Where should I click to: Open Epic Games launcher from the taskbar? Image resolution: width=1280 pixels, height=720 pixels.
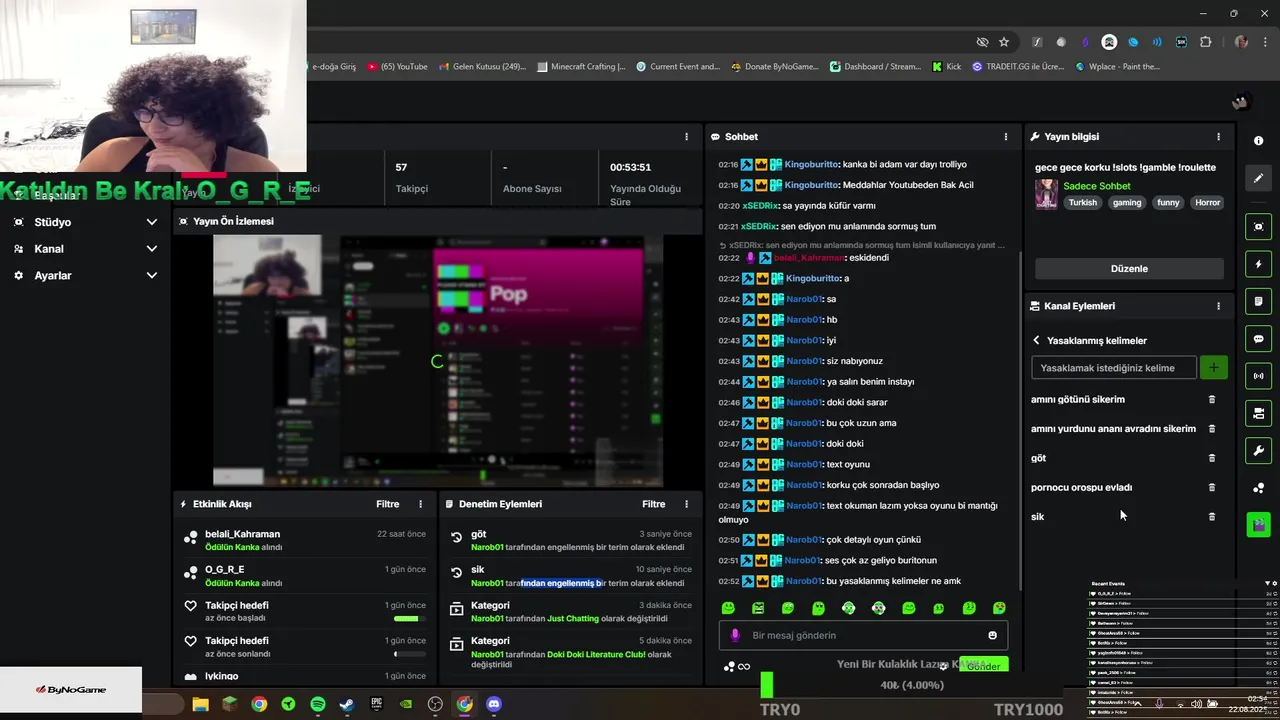point(376,704)
